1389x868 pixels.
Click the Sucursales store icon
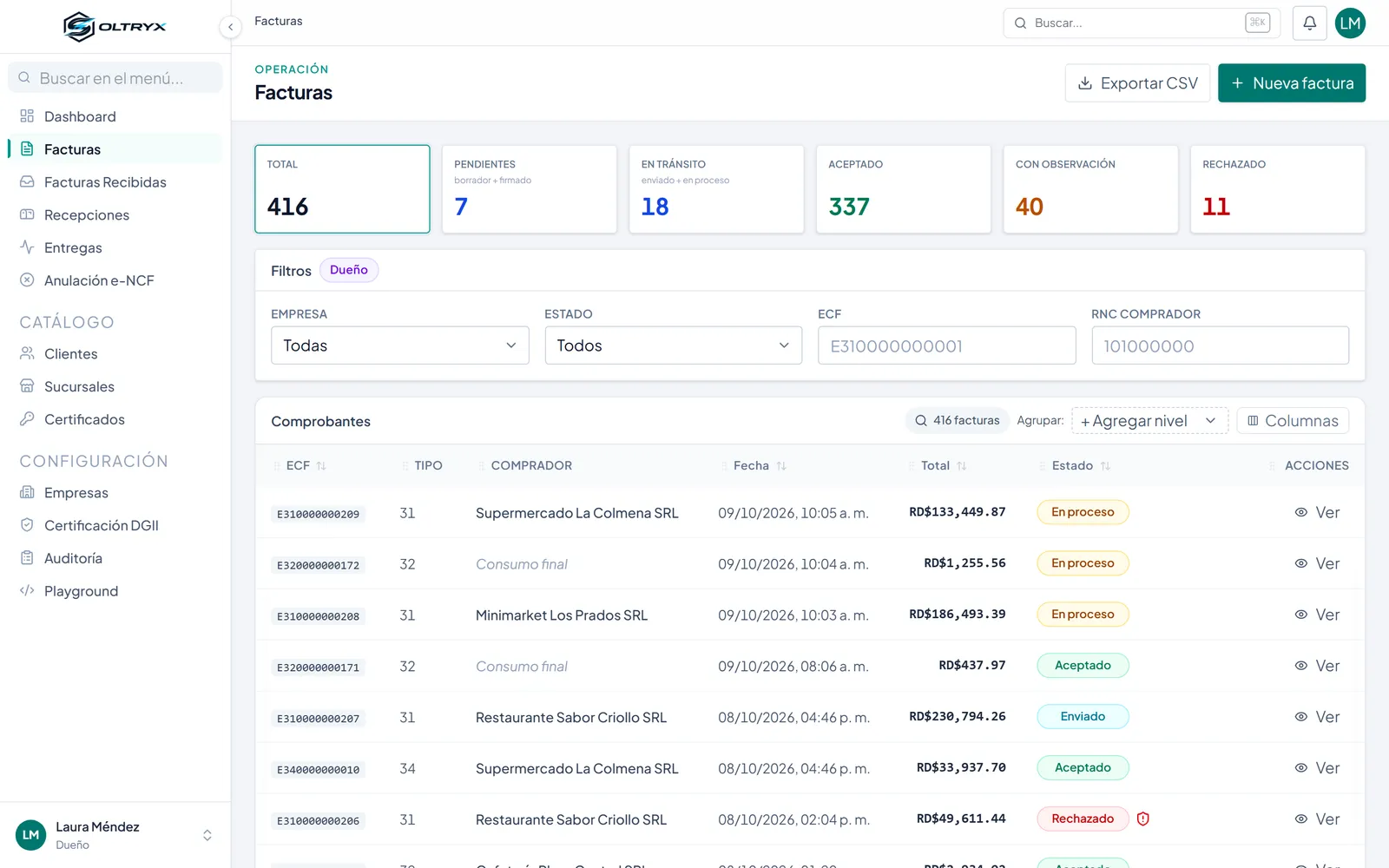click(27, 386)
